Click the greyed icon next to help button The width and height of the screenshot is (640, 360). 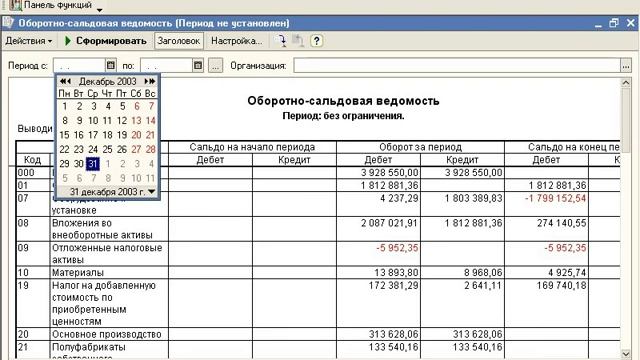pyautogui.click(x=298, y=40)
